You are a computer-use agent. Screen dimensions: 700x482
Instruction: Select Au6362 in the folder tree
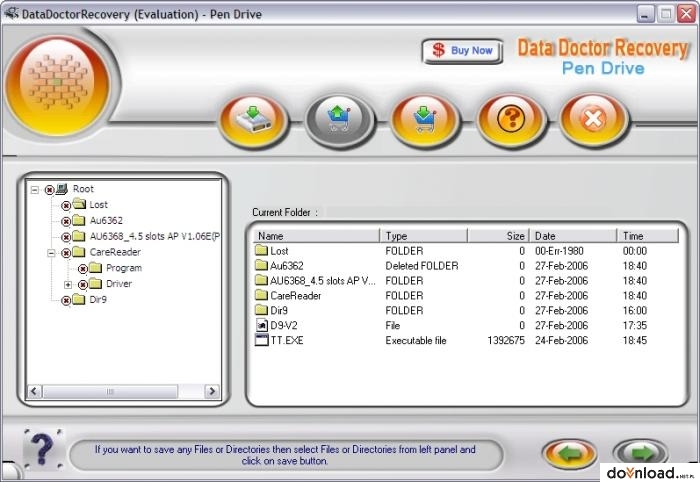click(x=106, y=220)
